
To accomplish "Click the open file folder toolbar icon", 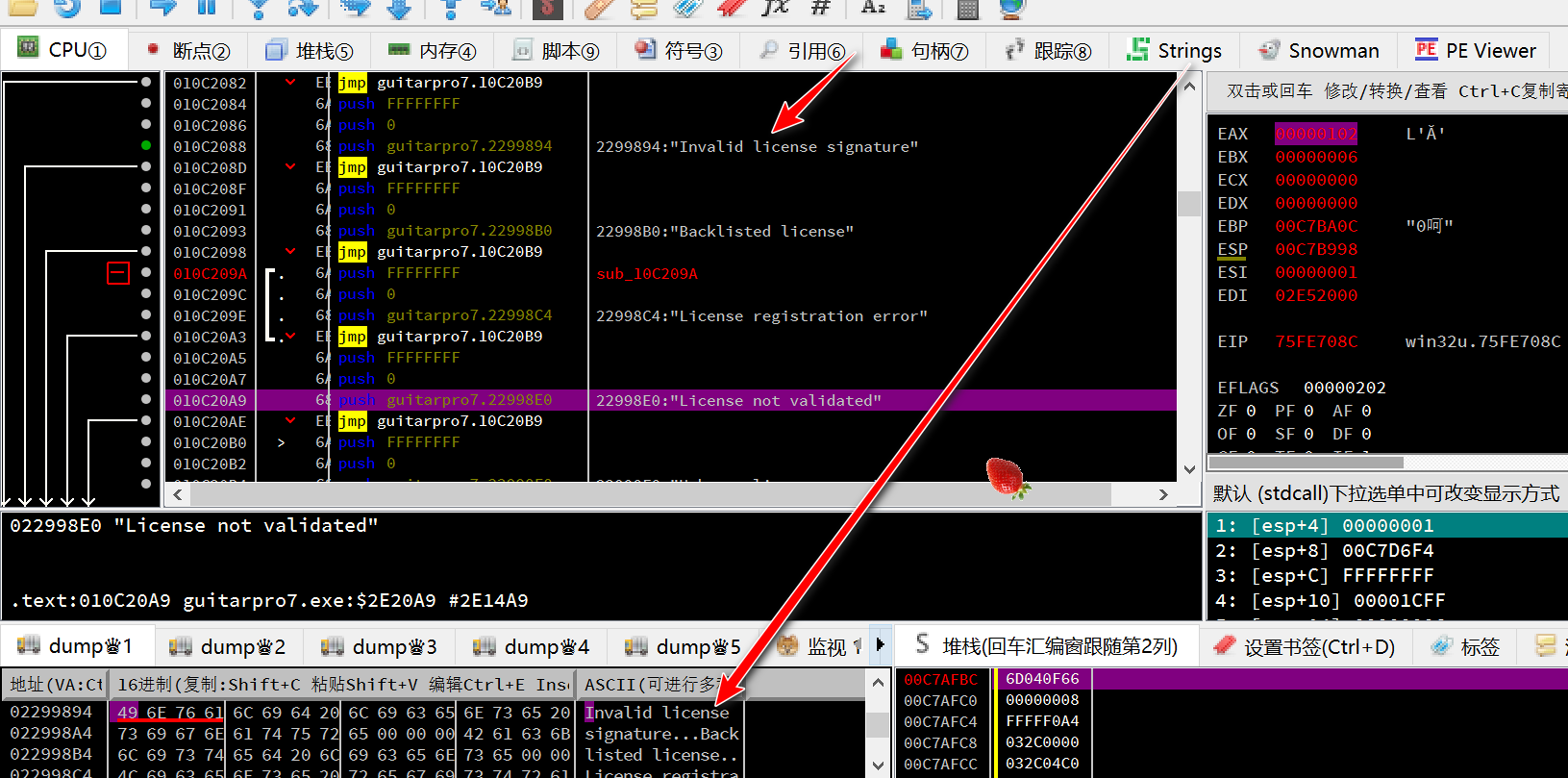I will click(x=22, y=8).
